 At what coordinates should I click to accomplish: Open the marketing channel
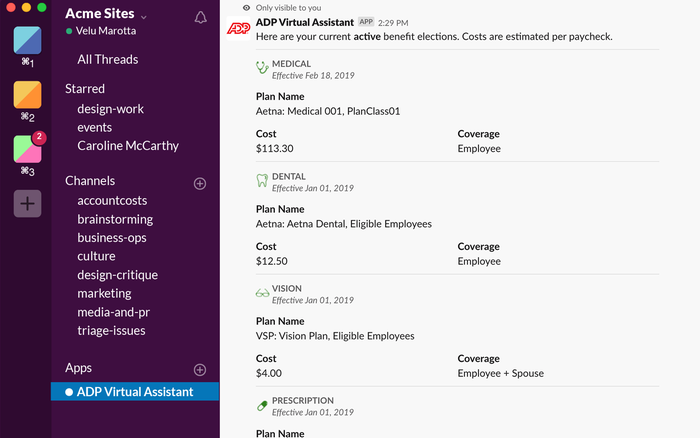104,293
